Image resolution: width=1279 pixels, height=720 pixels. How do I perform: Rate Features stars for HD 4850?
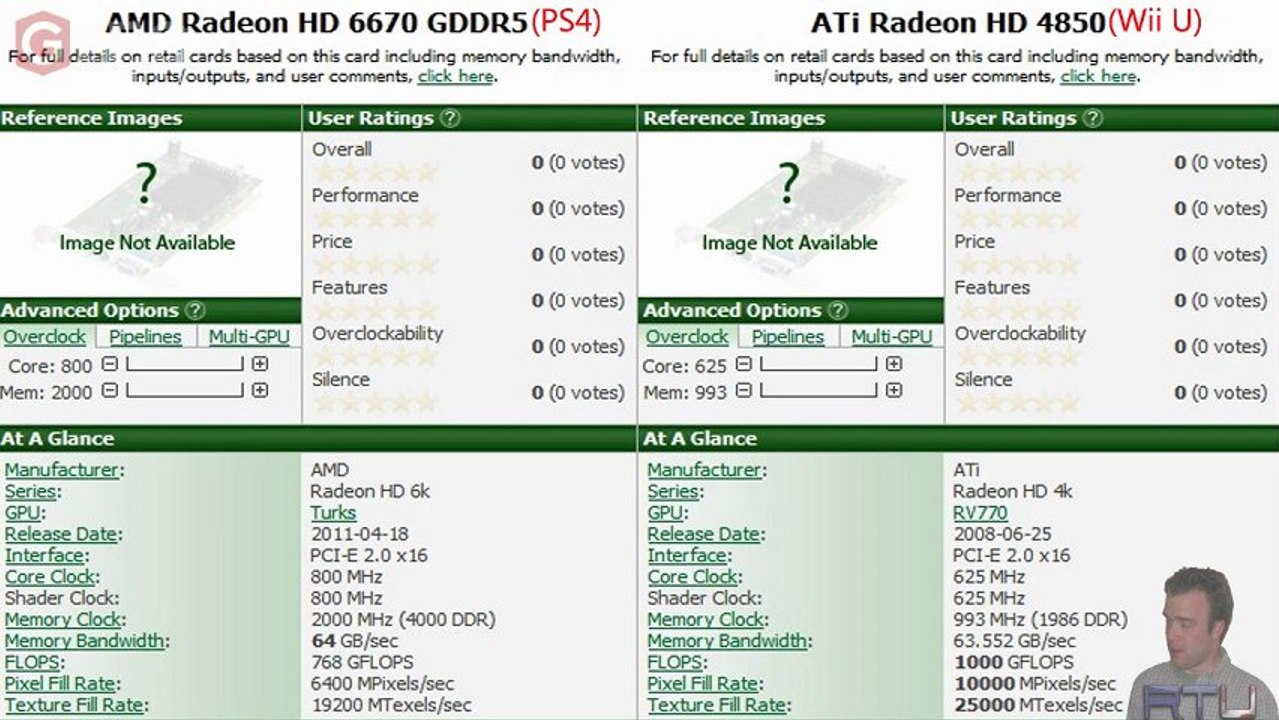pos(1018,310)
